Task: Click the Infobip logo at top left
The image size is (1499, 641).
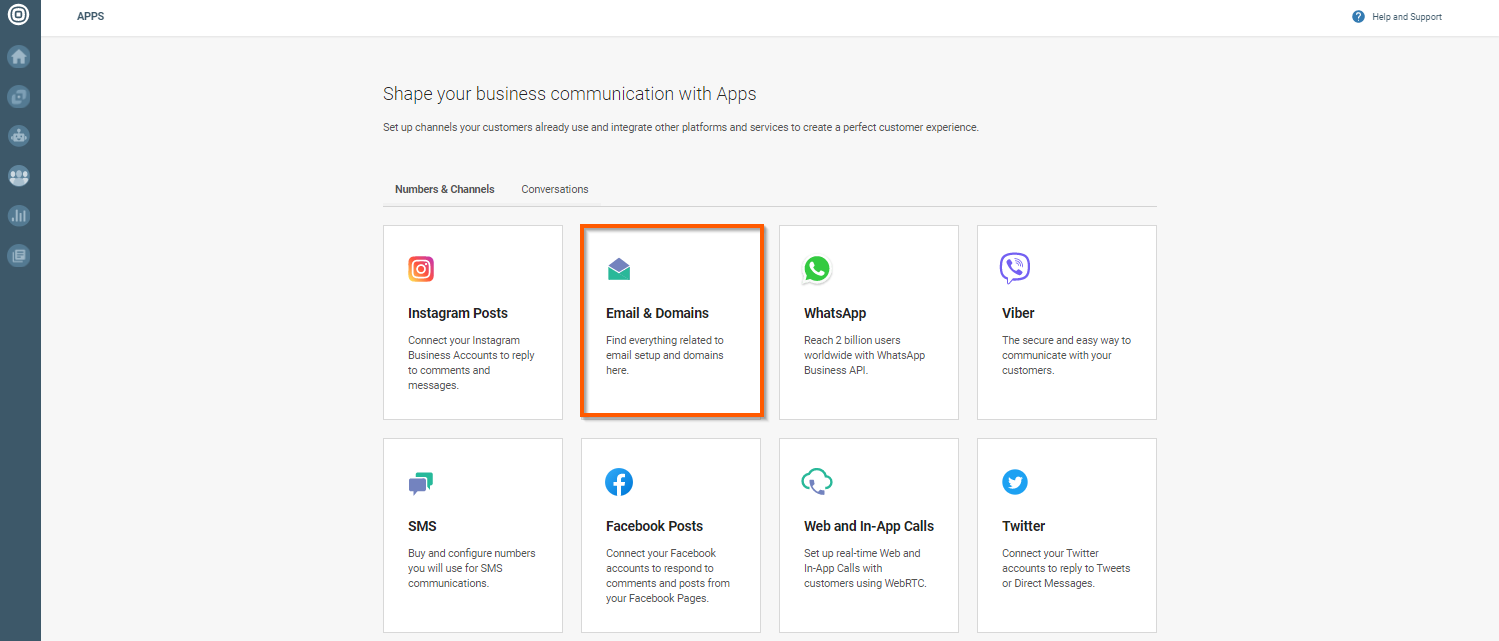Action: pos(18,16)
